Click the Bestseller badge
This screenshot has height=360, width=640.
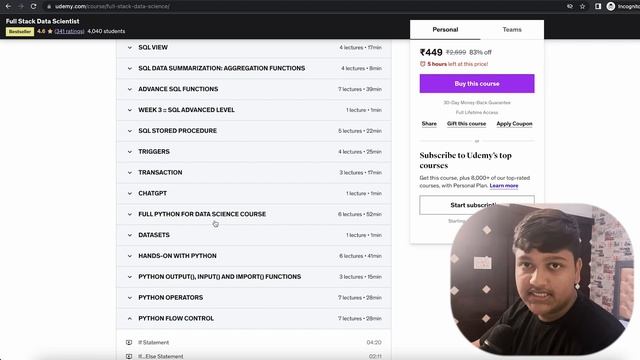pos(20,31)
